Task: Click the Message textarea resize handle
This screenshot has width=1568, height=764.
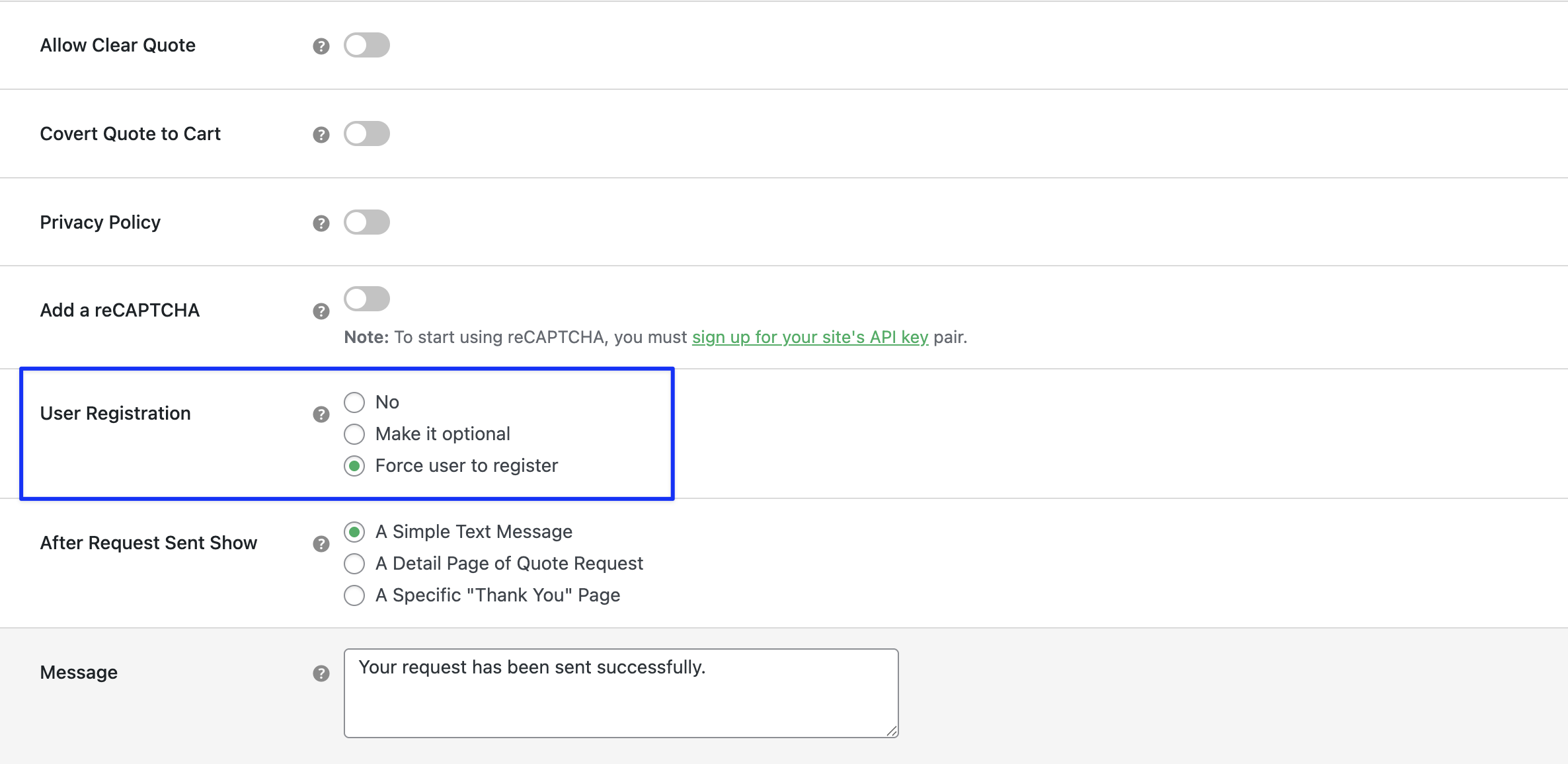Action: [892, 731]
